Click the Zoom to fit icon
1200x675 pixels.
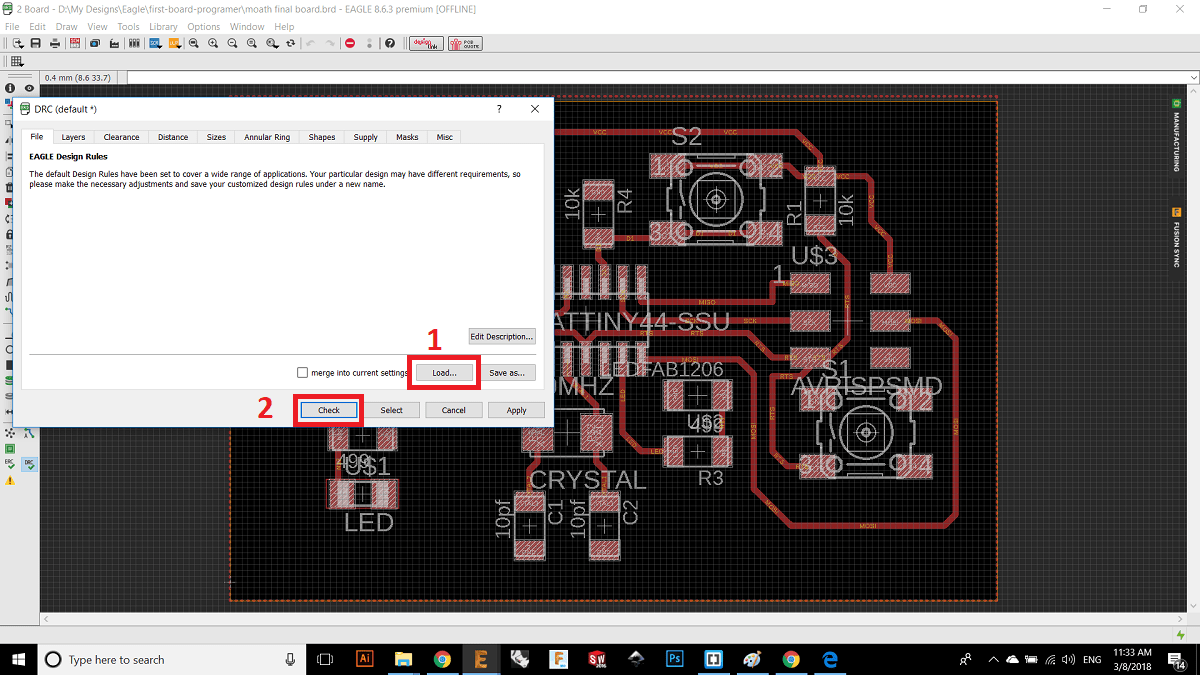[x=193, y=44]
